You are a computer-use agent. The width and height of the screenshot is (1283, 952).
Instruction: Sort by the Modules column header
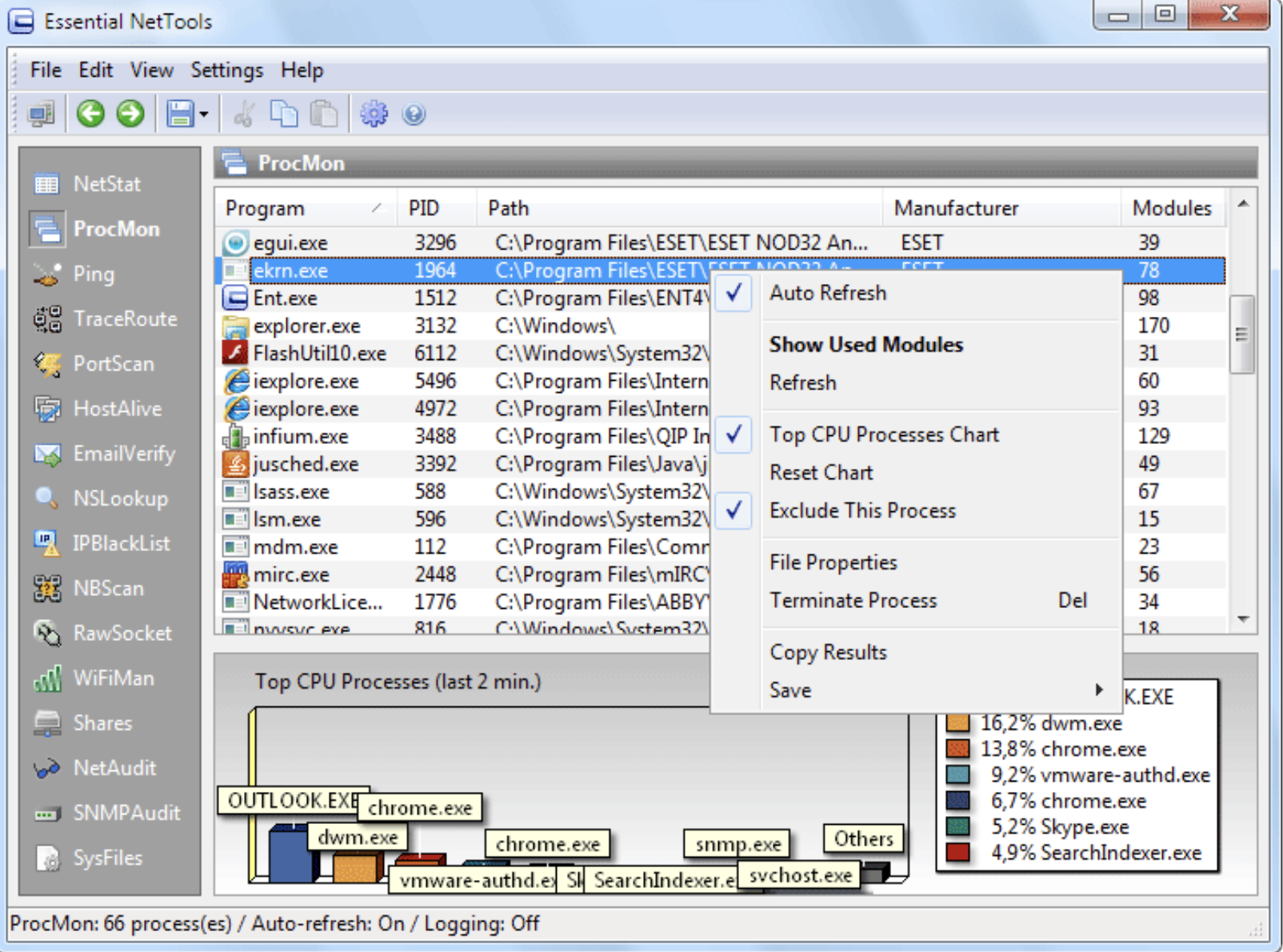(1173, 209)
